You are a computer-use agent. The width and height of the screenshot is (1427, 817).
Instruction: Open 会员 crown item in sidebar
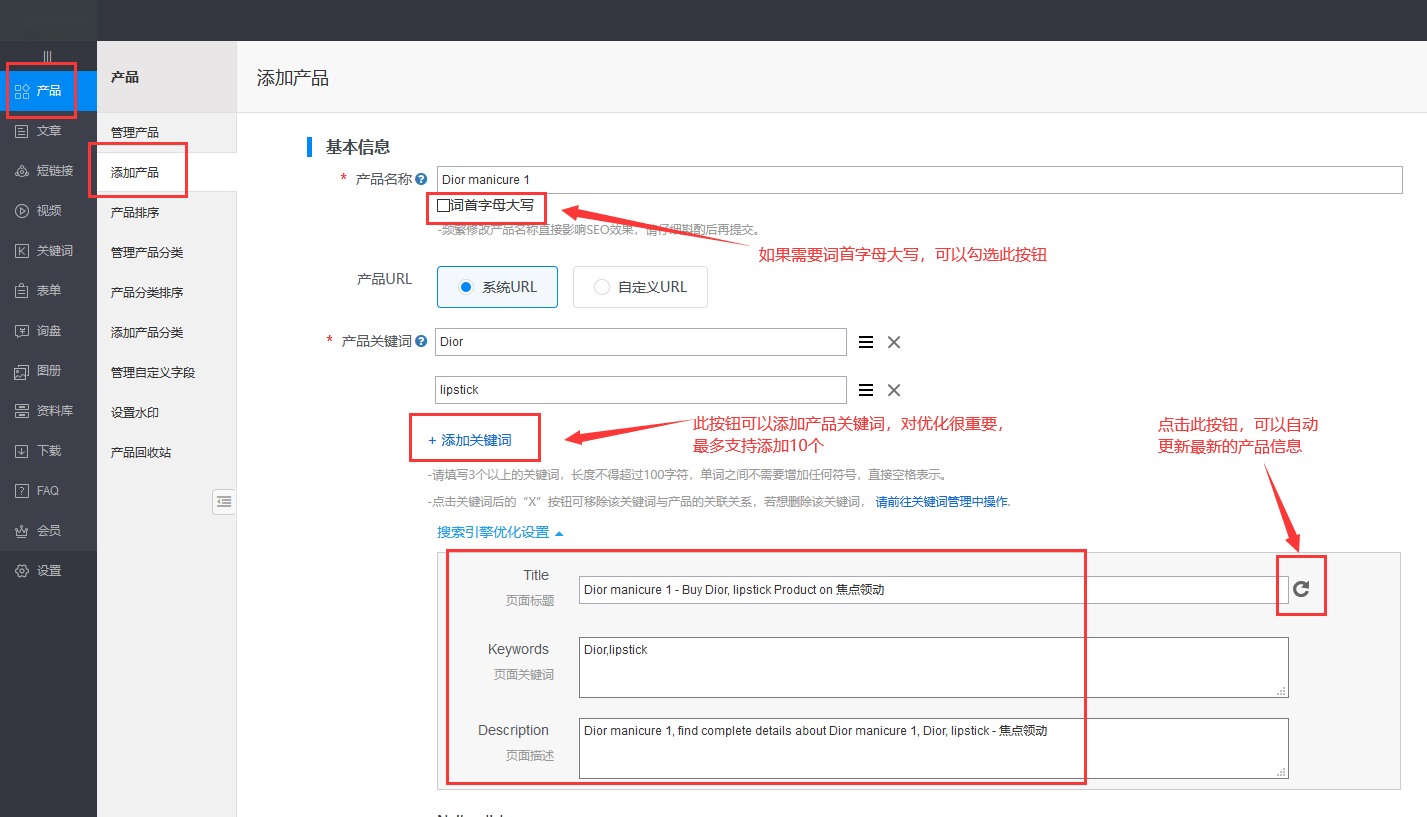[48, 530]
